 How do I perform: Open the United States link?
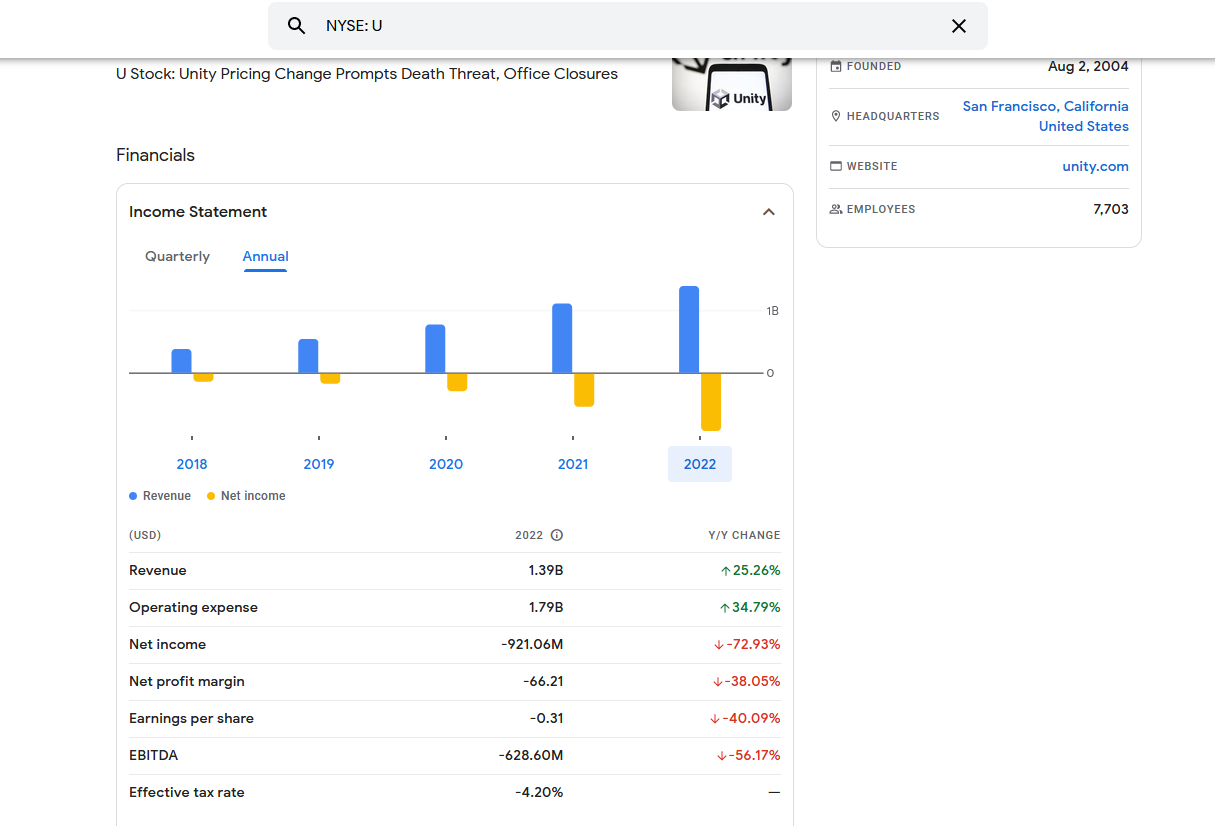[x=1084, y=126]
